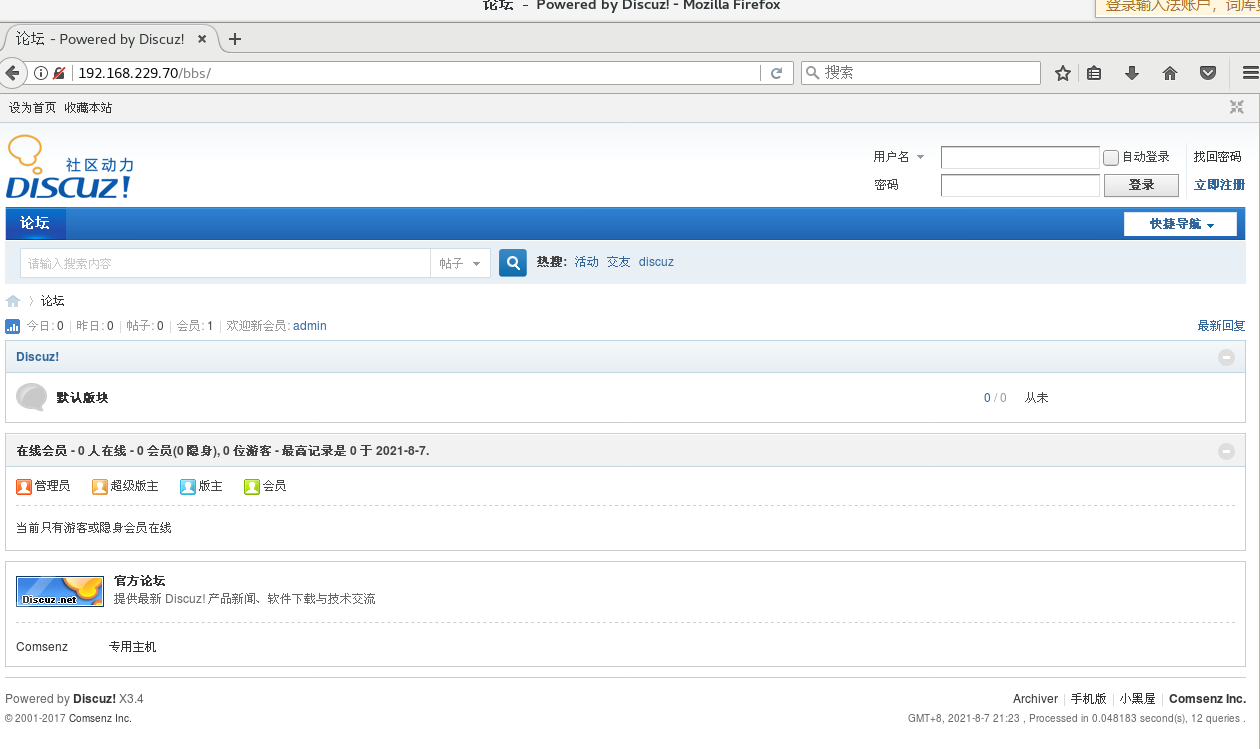Screen dimensions: 1260x749
Task: Focus the username input field
Action: [x=1020, y=157]
